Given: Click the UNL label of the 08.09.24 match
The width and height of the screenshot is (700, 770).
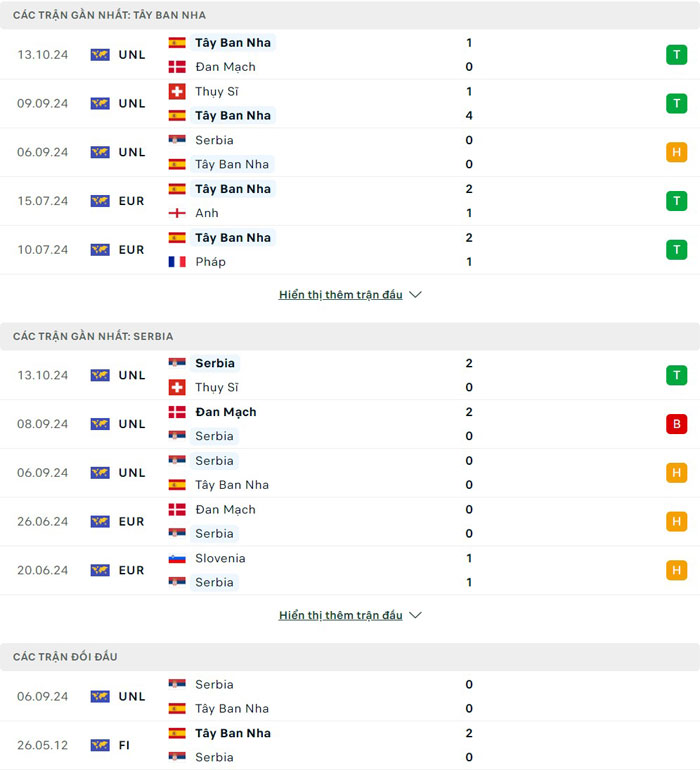Looking at the screenshot, I should click(x=131, y=424).
